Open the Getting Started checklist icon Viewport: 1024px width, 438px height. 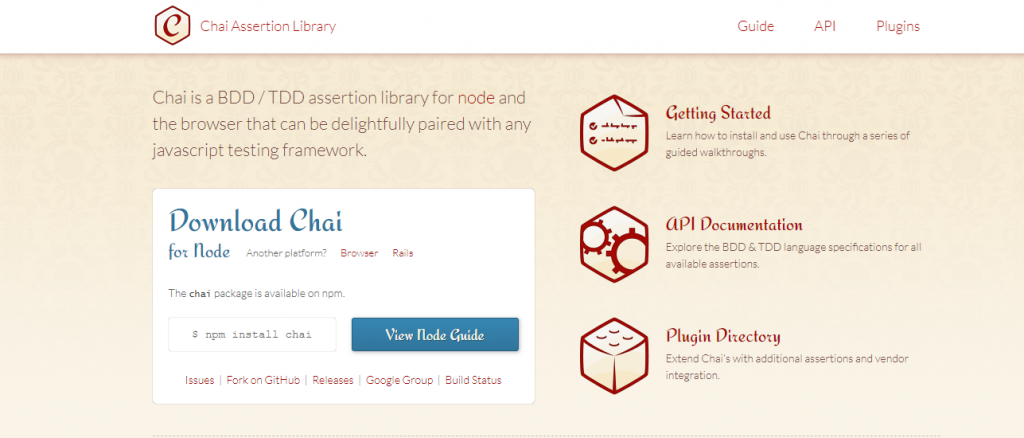pyautogui.click(x=614, y=133)
